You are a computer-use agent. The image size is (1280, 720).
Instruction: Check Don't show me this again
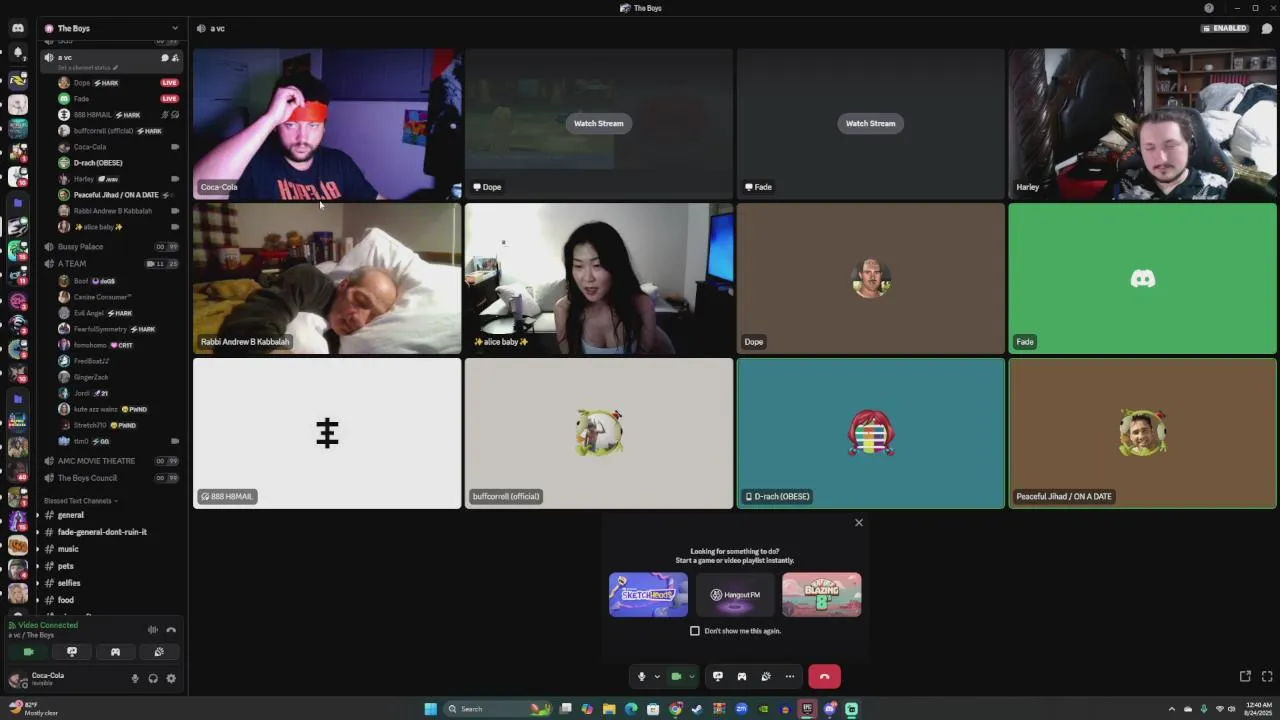pyautogui.click(x=695, y=631)
